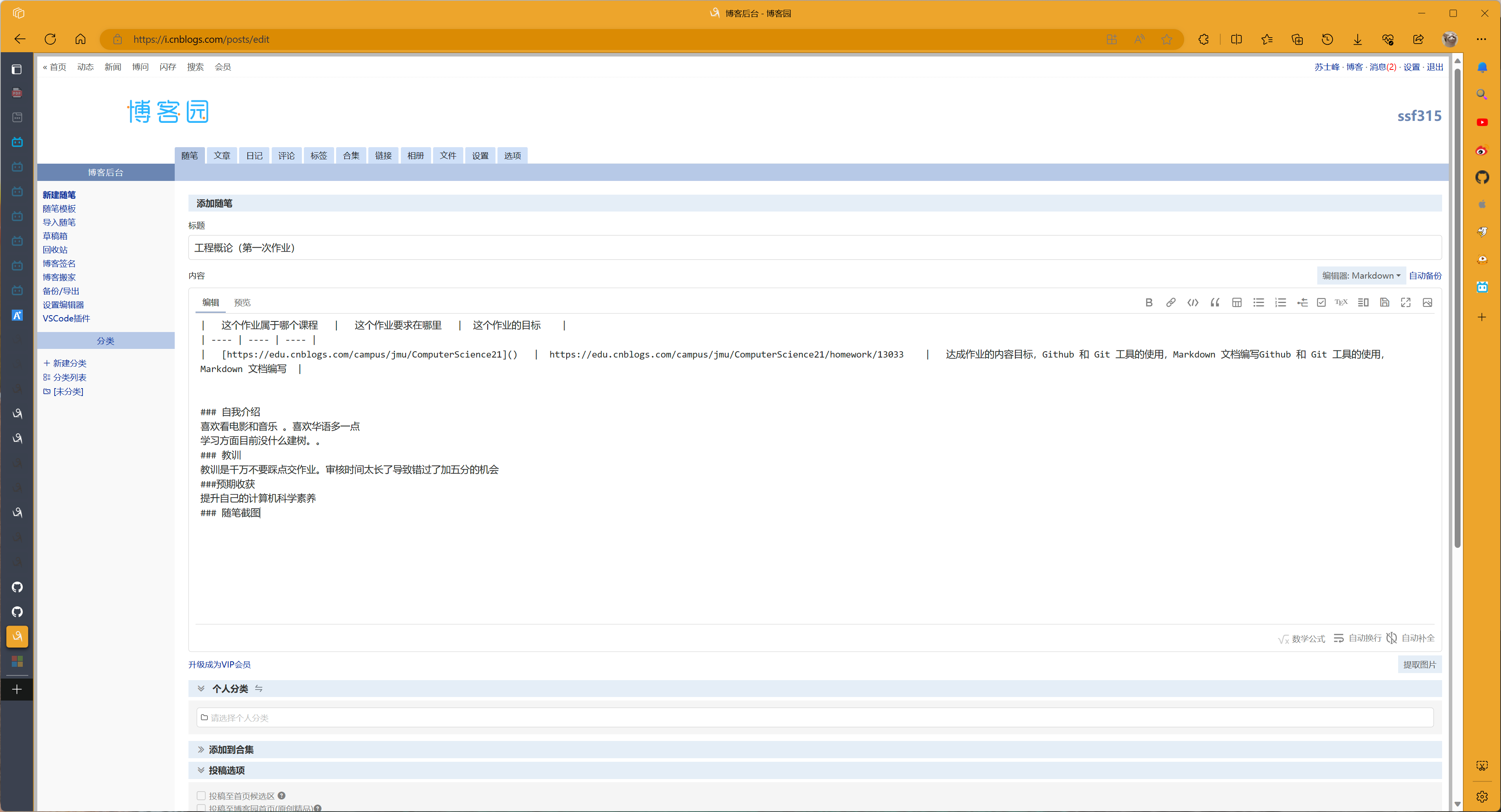
Task: Upload an image with the image icon
Action: point(1427,302)
